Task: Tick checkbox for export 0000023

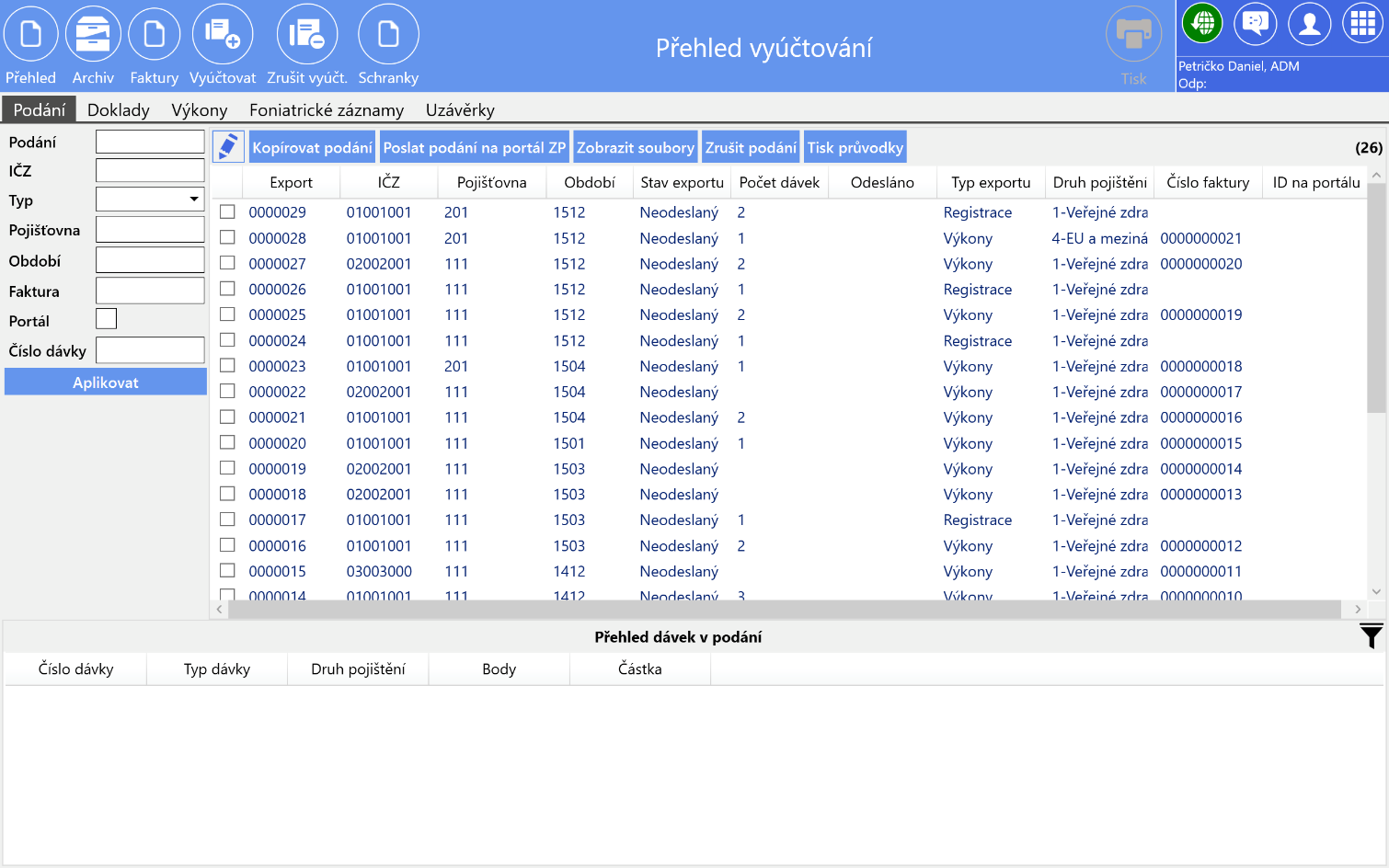Action: click(227, 366)
